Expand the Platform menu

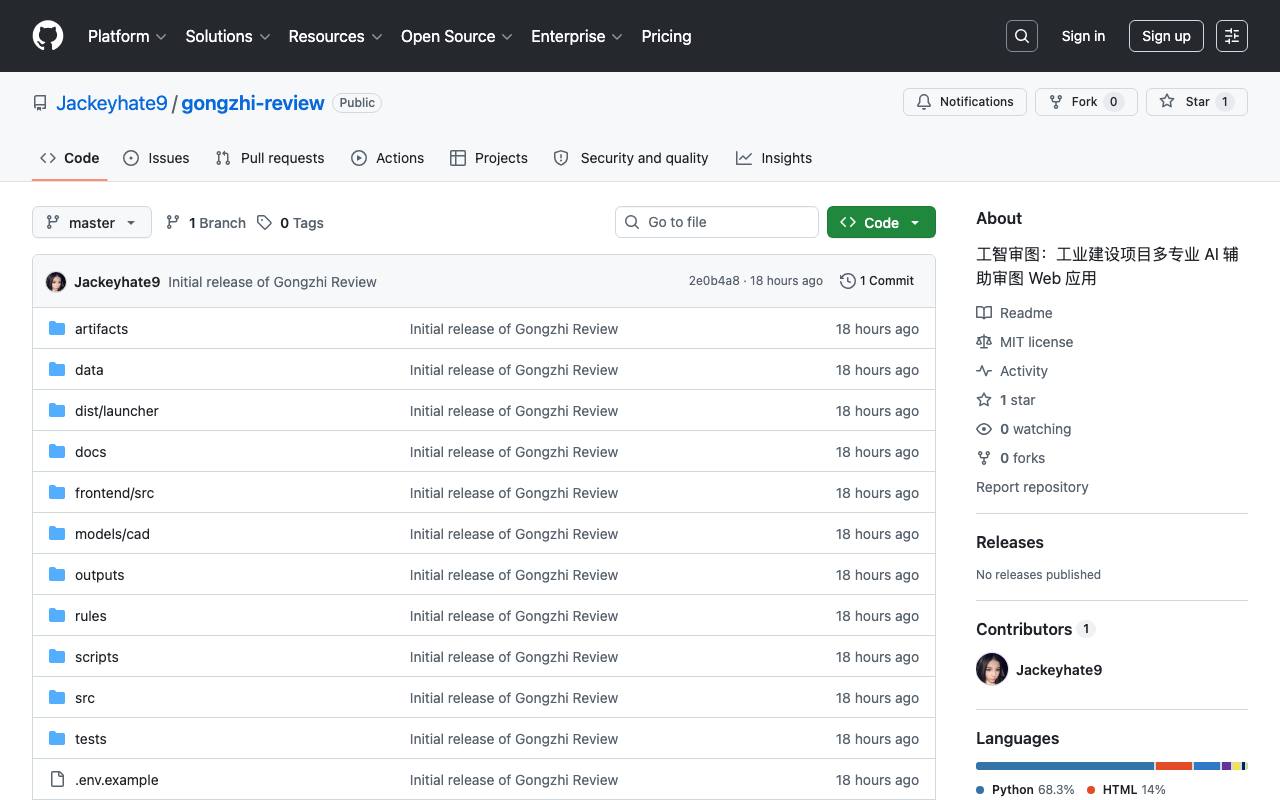tap(127, 36)
